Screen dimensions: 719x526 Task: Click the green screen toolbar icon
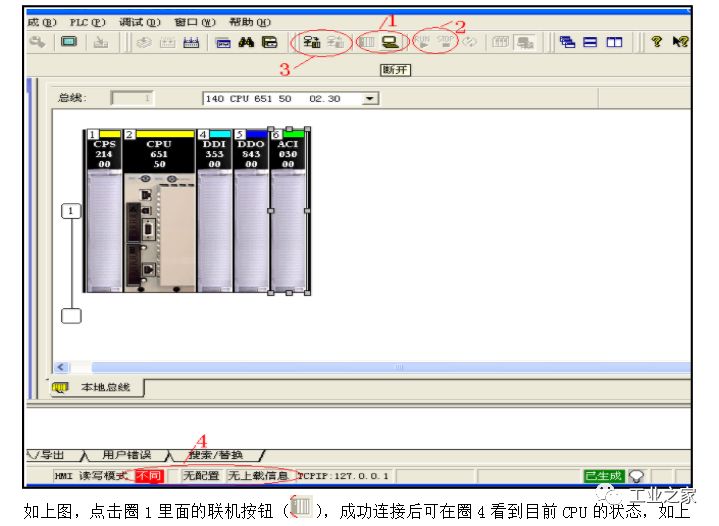click(69, 42)
